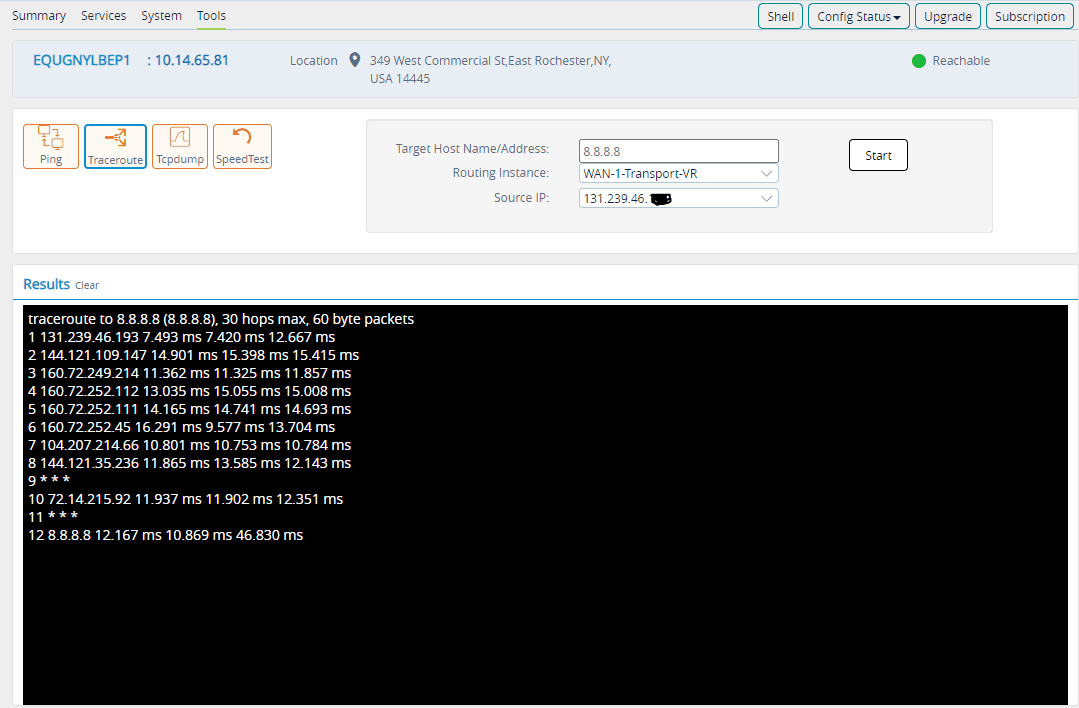Open the Tcpdump capture tool

coord(180,146)
